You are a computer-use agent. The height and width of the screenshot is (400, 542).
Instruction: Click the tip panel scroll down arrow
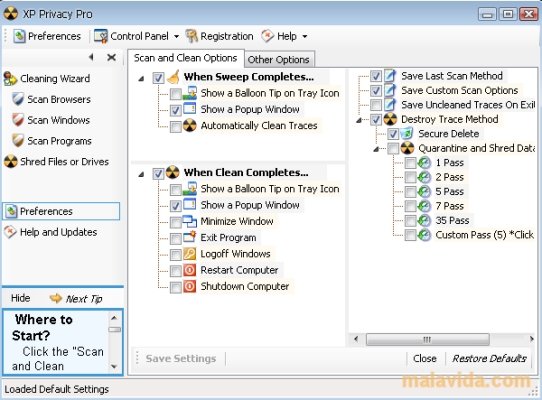114,366
